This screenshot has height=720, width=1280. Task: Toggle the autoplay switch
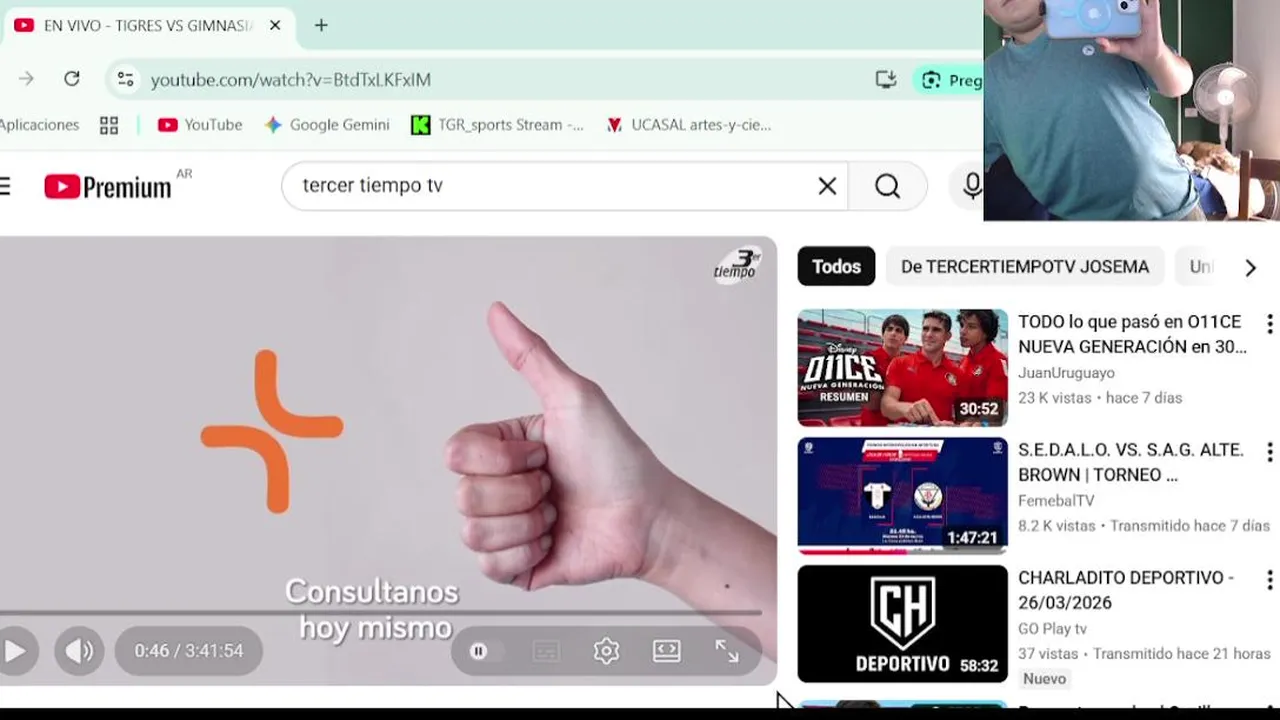click(x=486, y=652)
